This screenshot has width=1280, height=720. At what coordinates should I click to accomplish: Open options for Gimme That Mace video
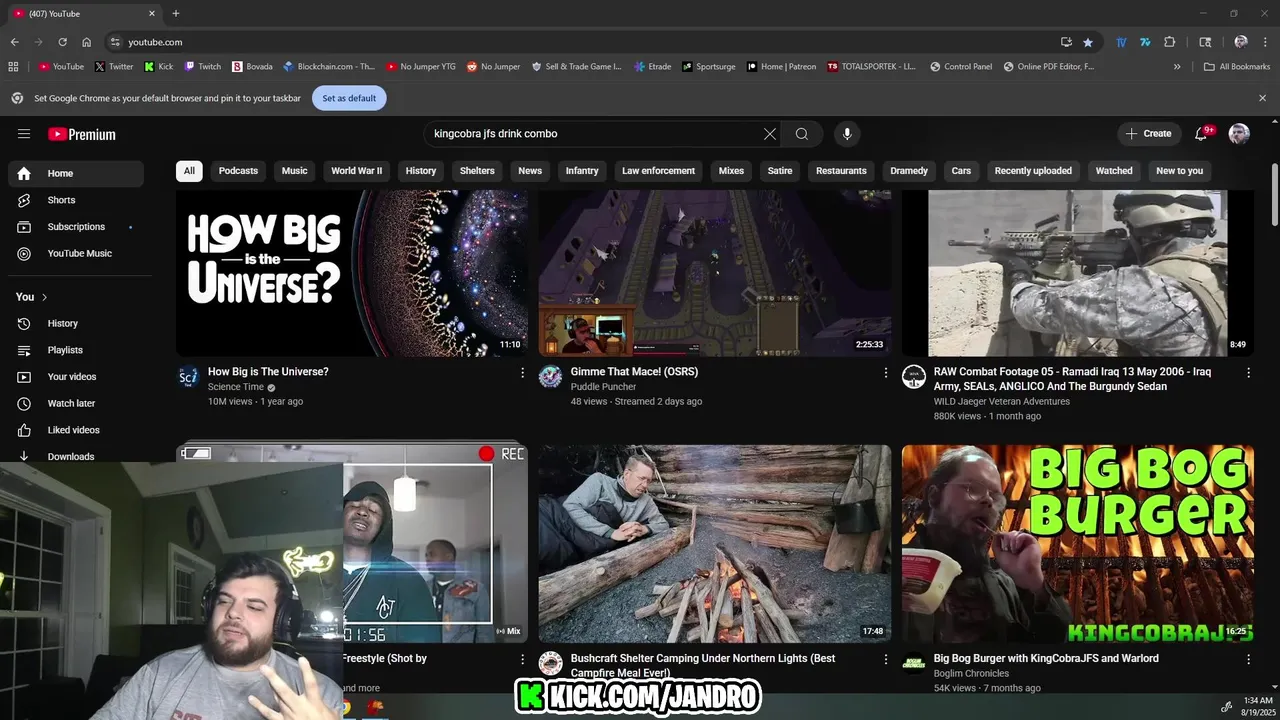coord(885,373)
